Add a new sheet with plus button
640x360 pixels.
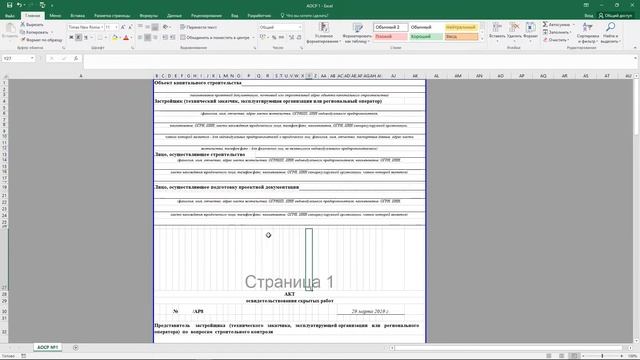point(76,347)
